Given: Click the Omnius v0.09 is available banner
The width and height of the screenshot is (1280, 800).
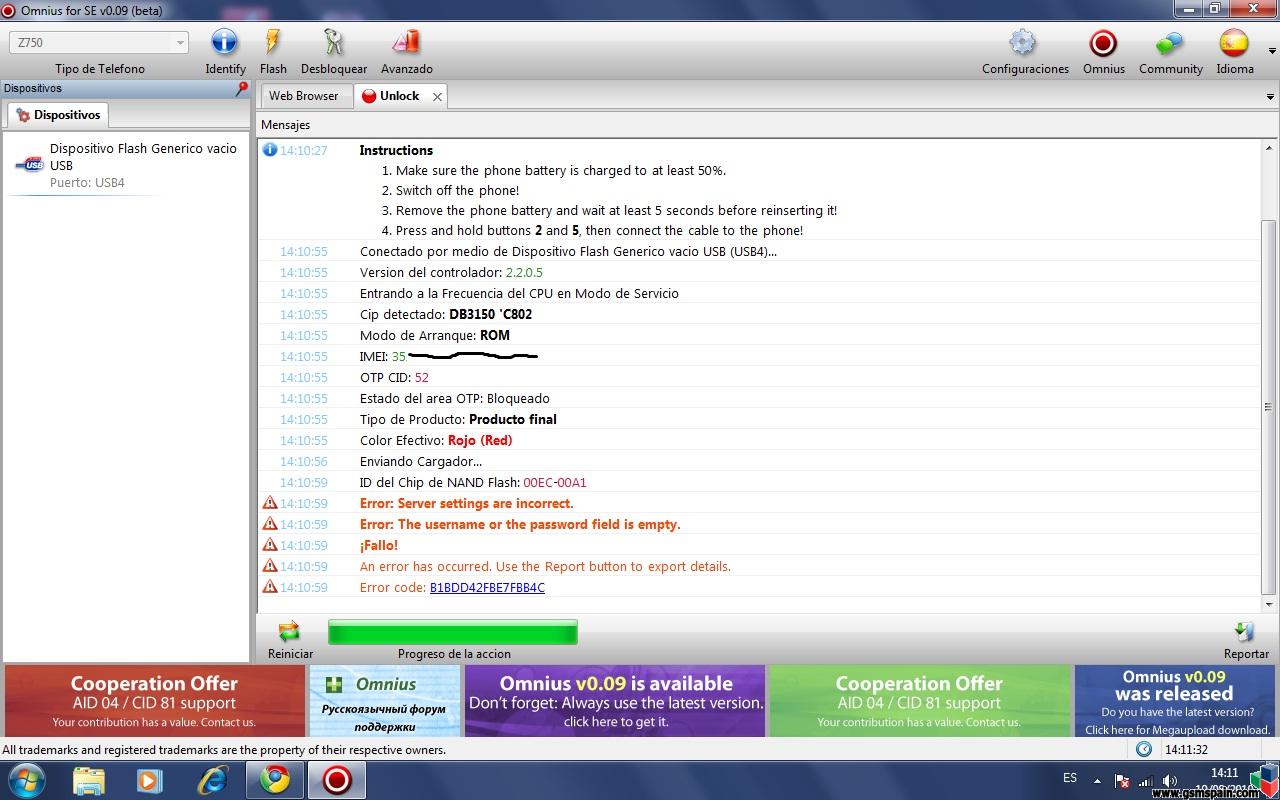Looking at the screenshot, I should pyautogui.click(x=615, y=701).
